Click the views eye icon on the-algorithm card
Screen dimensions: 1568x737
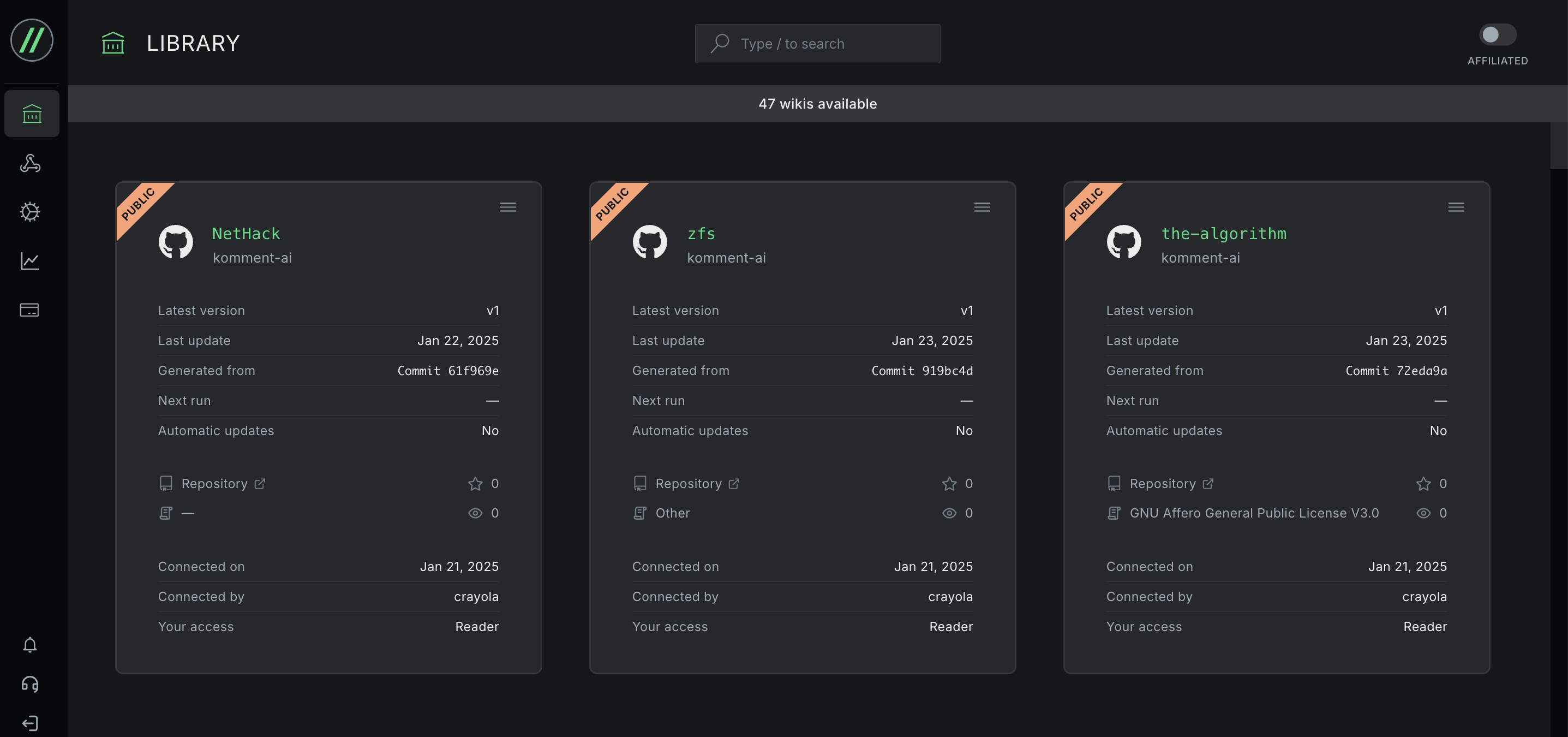pos(1423,513)
